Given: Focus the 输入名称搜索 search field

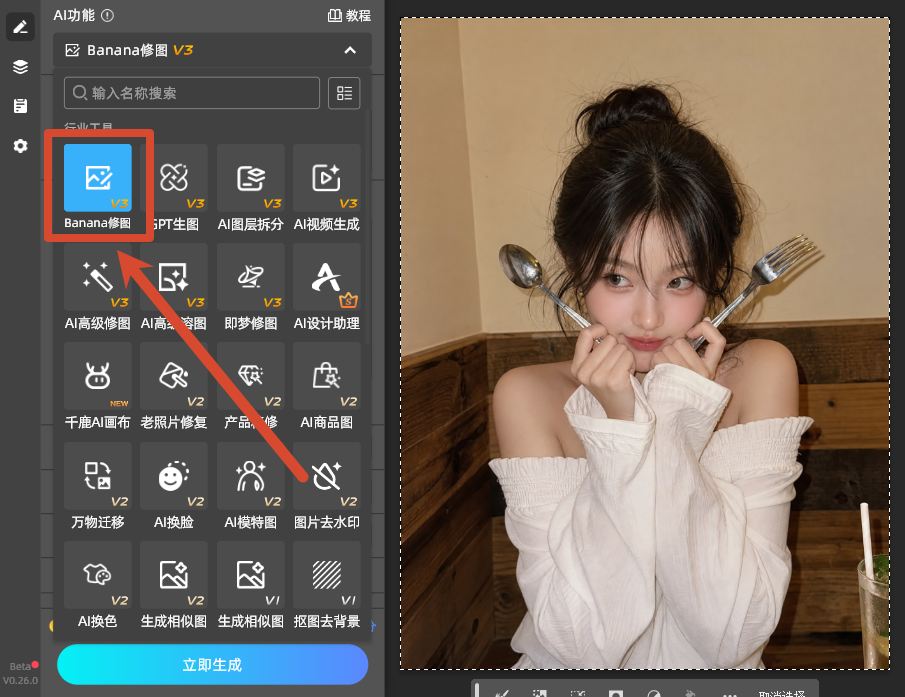Looking at the screenshot, I should click(x=192, y=93).
